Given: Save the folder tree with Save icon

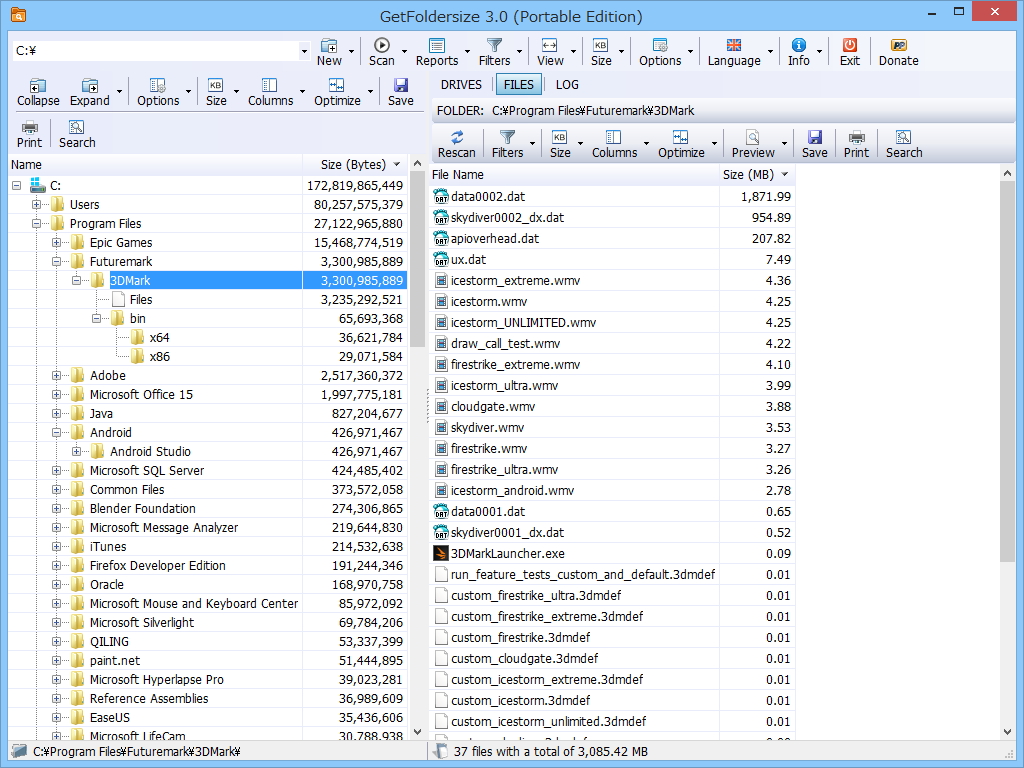Looking at the screenshot, I should (400, 92).
